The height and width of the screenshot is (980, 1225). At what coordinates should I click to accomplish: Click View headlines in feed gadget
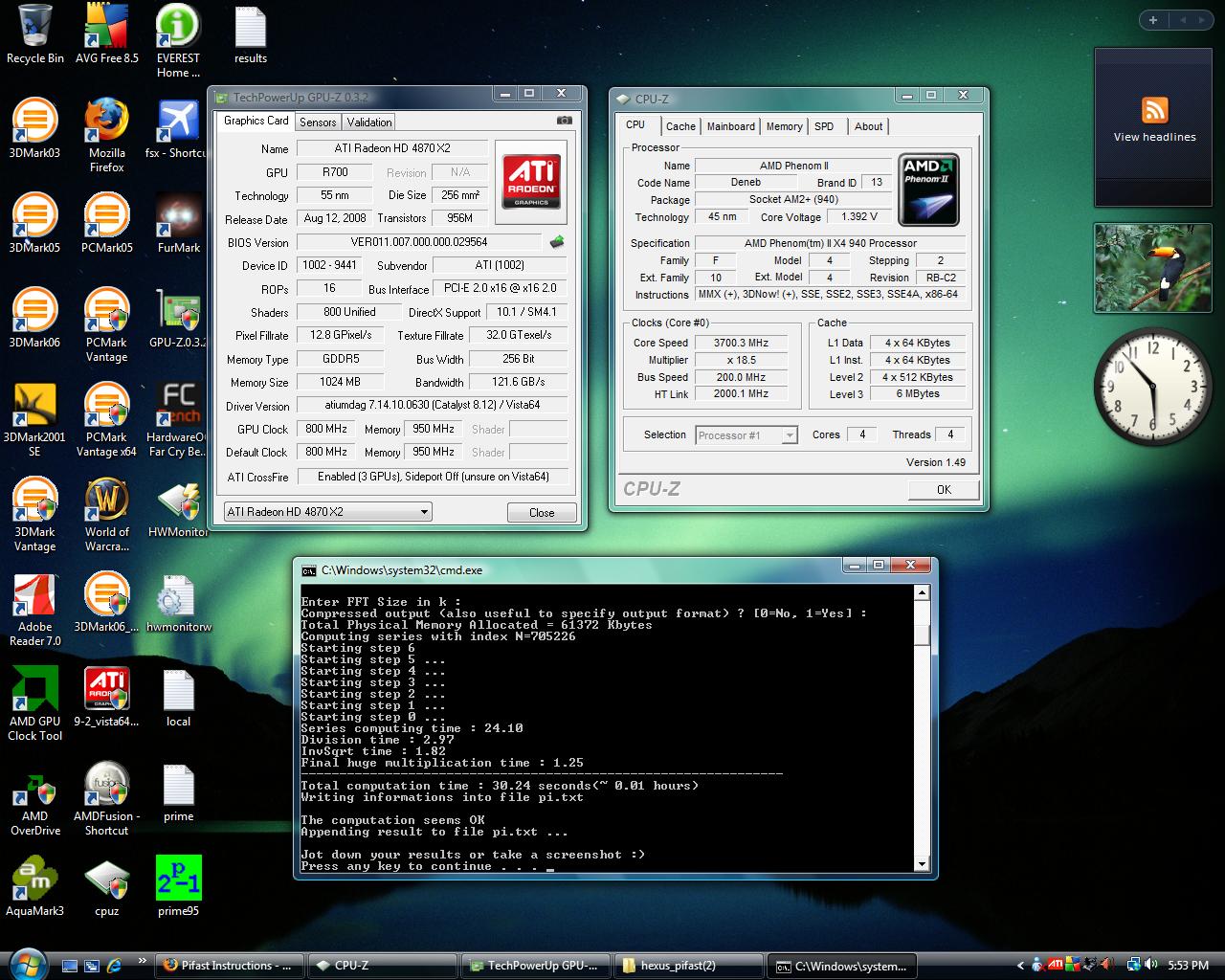pyautogui.click(x=1154, y=137)
